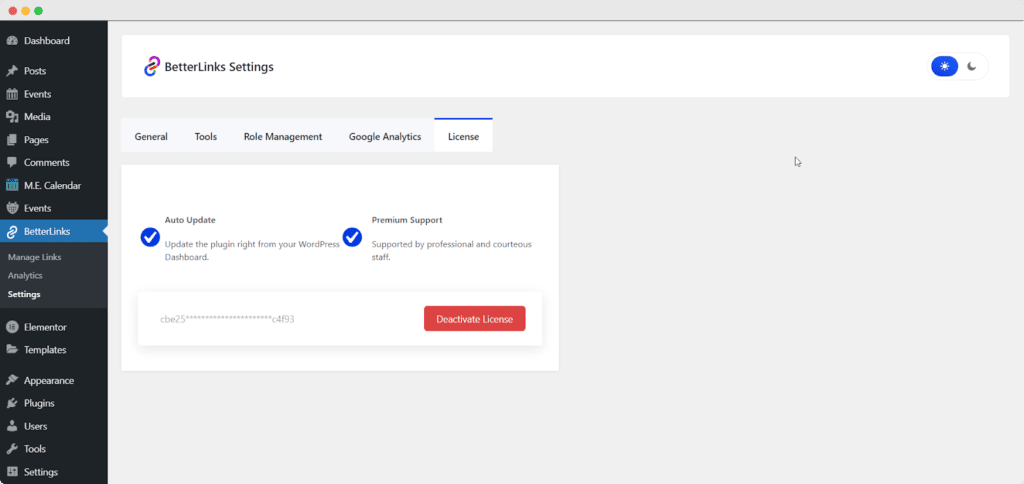Click the 'Auto Update' heading text
Viewport: 1024px width, 484px height.
point(190,220)
